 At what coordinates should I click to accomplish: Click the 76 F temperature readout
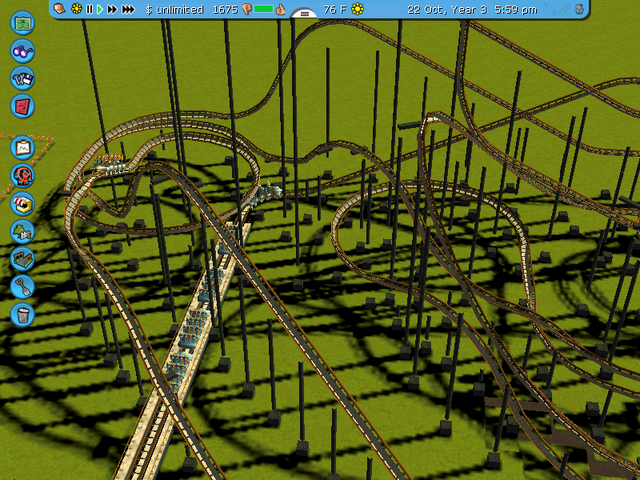pyautogui.click(x=335, y=9)
